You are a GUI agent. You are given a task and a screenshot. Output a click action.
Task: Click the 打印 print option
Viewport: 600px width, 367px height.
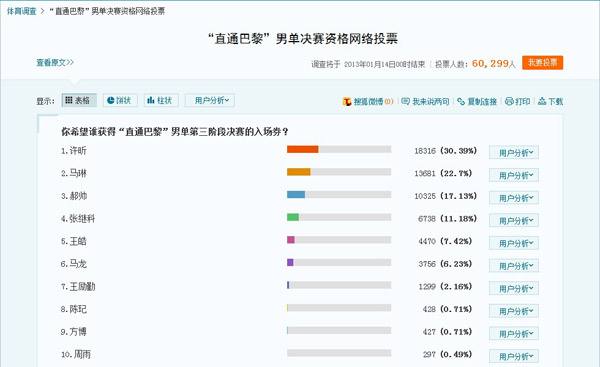point(518,101)
